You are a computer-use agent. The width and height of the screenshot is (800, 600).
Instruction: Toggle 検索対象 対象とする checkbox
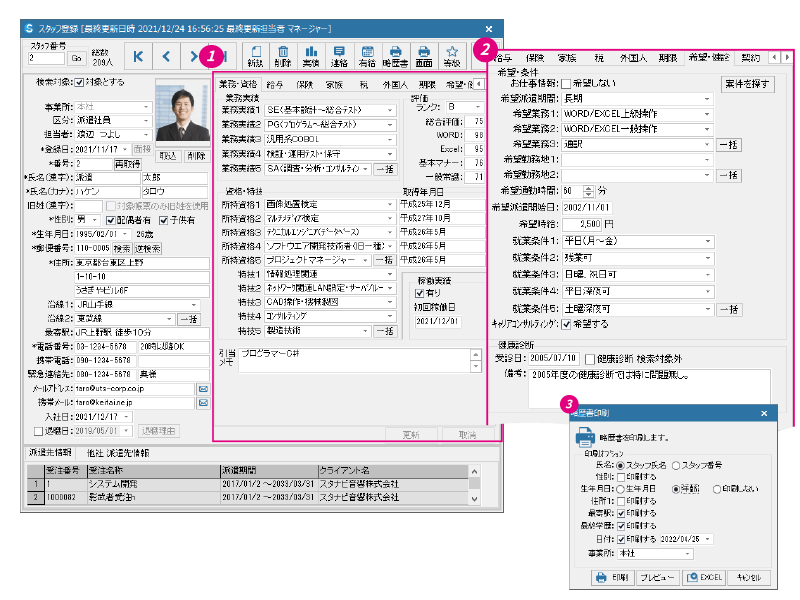(x=80, y=82)
